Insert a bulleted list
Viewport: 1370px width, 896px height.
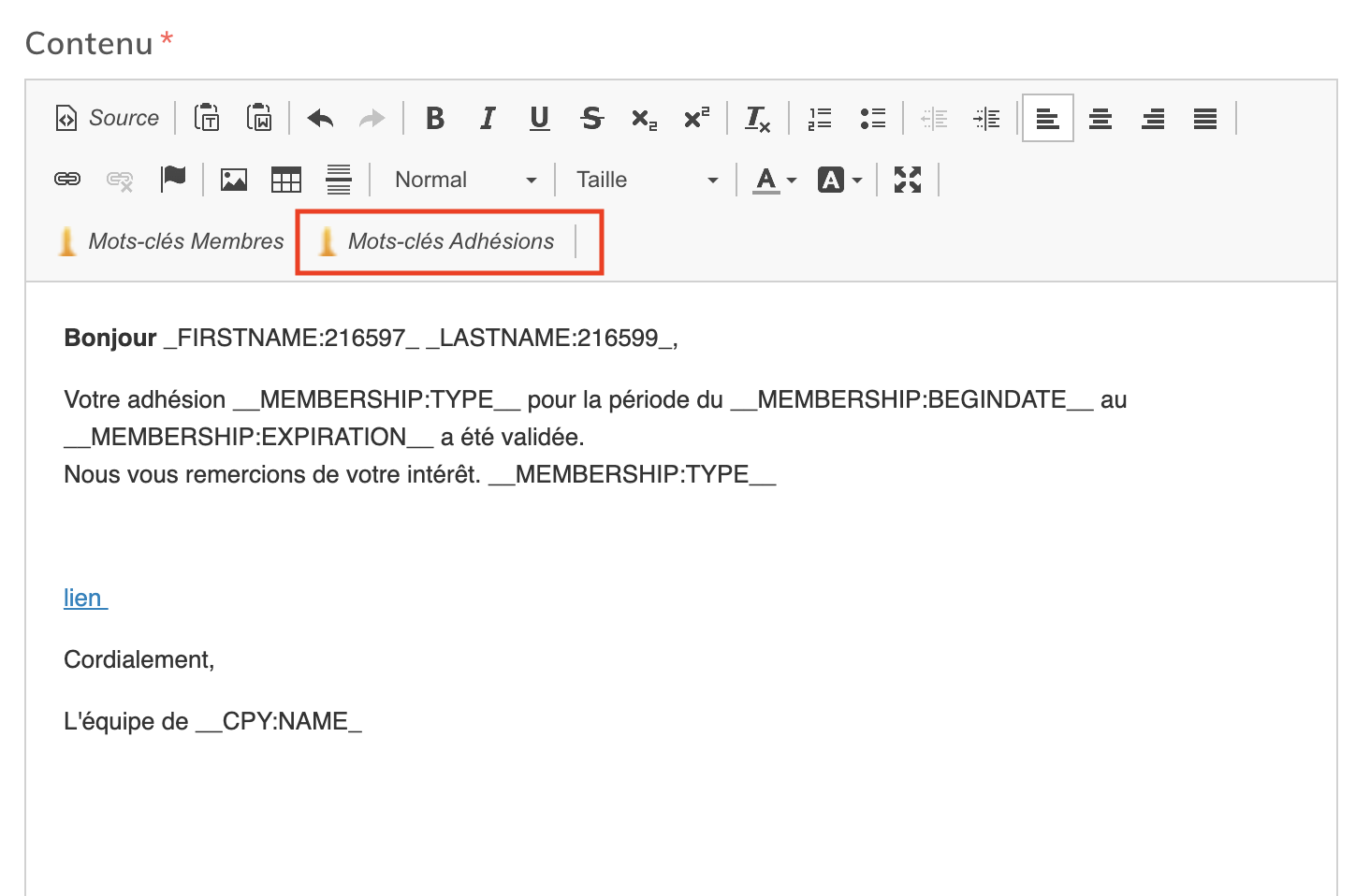tap(872, 119)
